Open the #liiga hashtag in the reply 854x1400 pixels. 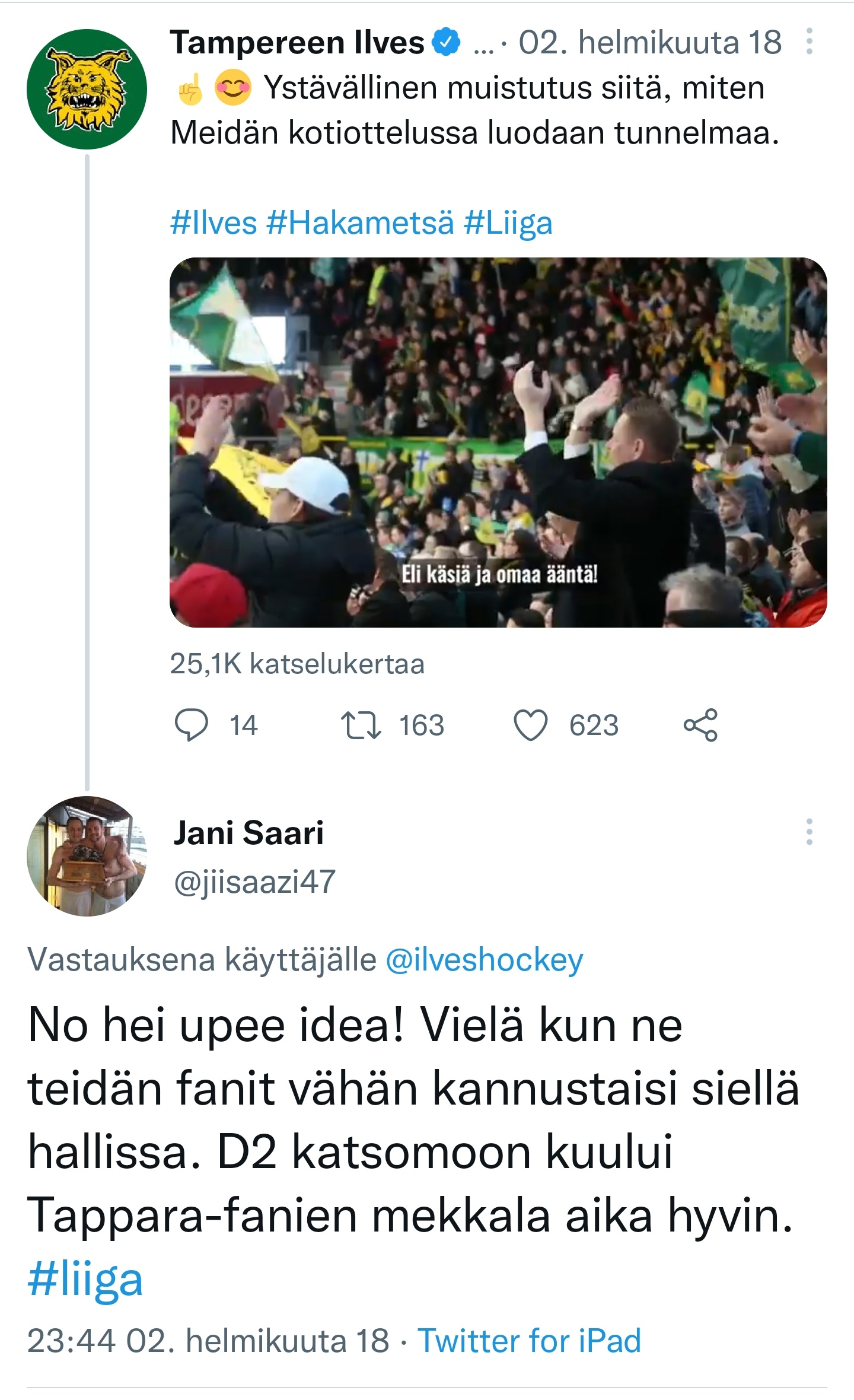tap(85, 1280)
